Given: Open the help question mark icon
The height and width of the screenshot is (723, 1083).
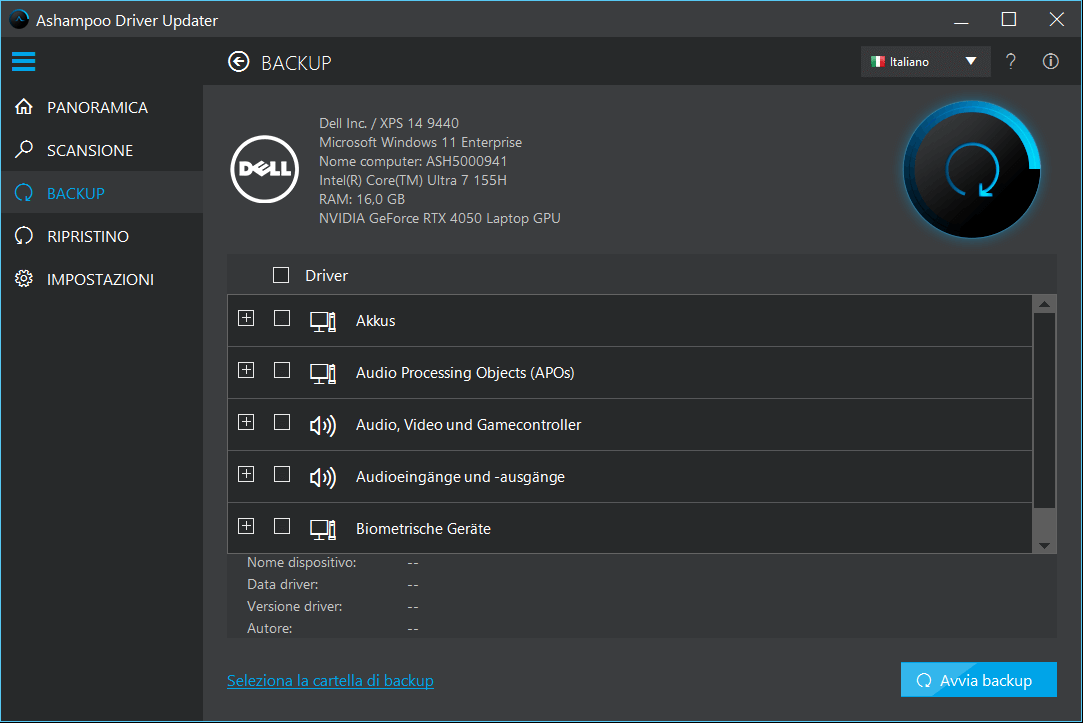Looking at the screenshot, I should [x=1010, y=61].
